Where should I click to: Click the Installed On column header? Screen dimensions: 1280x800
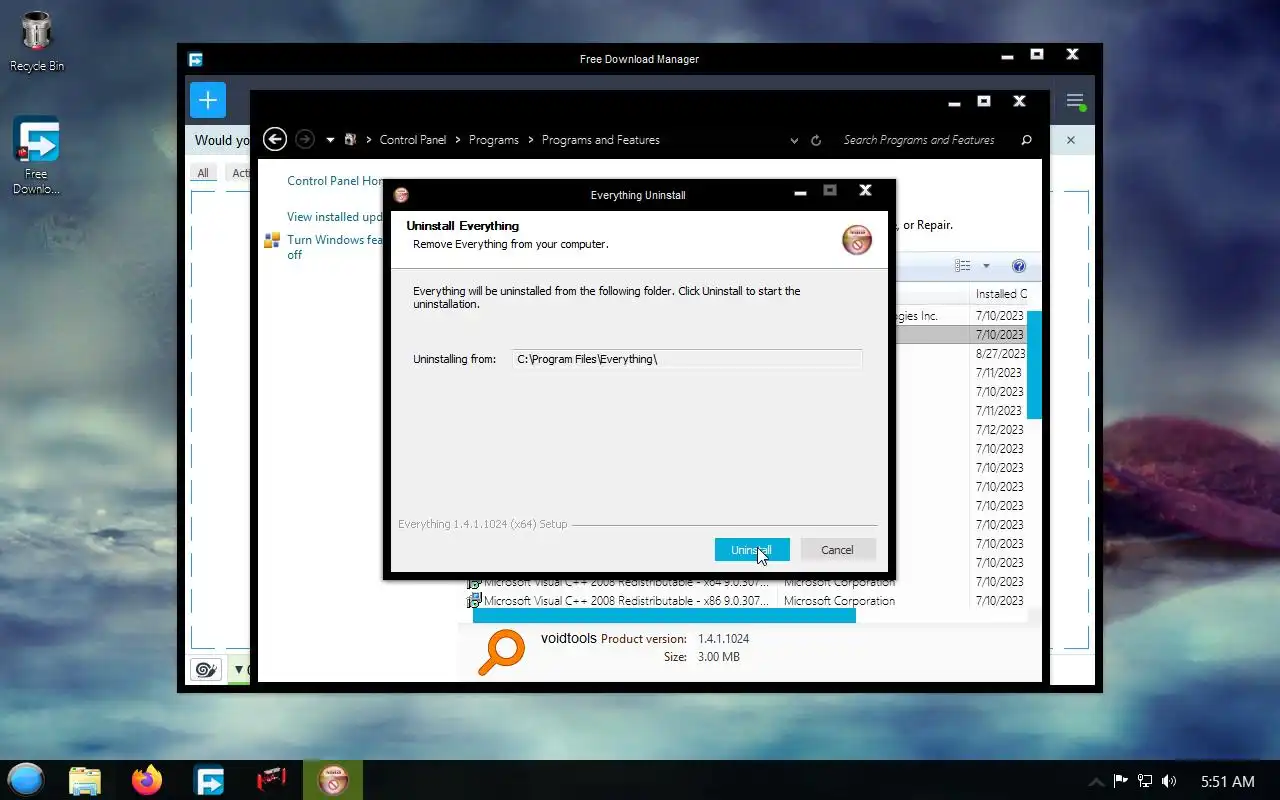click(x=1001, y=294)
